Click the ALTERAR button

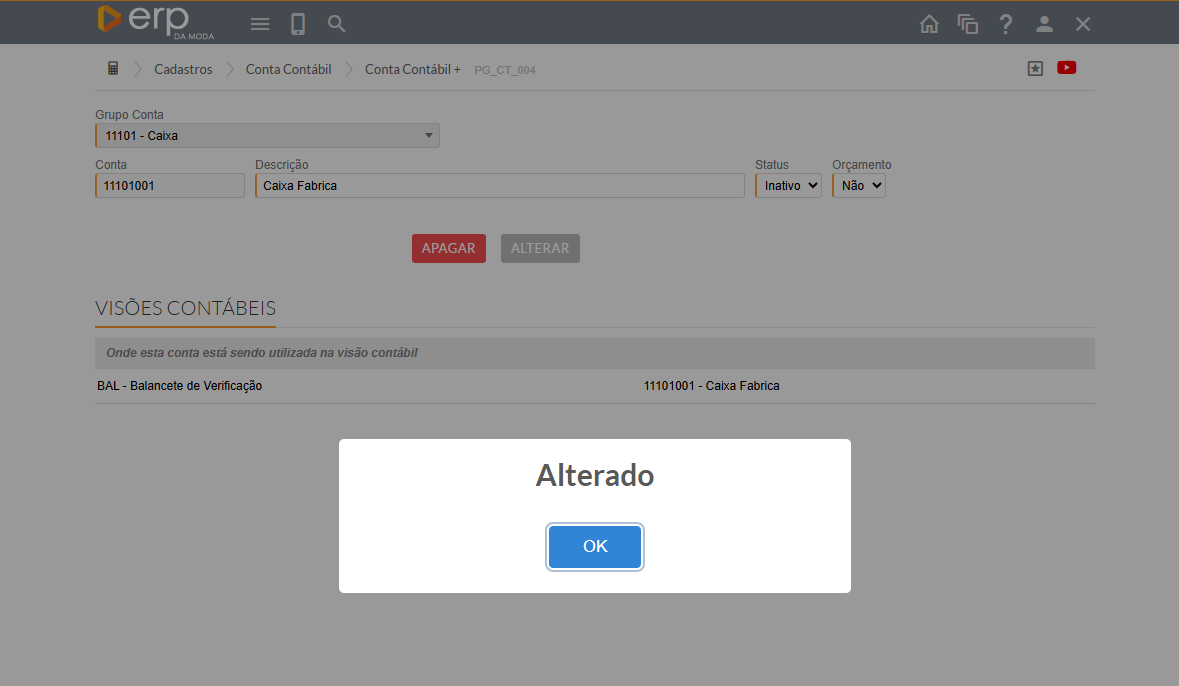point(540,248)
